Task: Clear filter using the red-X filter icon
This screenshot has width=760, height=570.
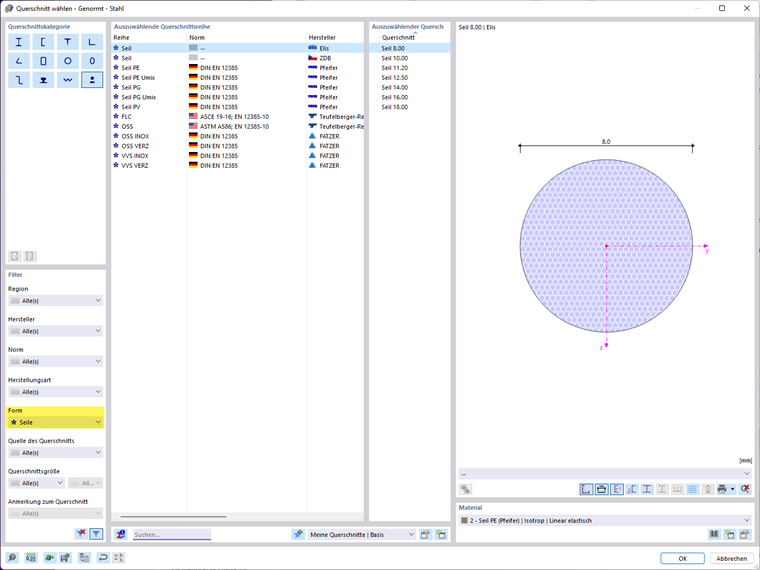Action: (81, 534)
